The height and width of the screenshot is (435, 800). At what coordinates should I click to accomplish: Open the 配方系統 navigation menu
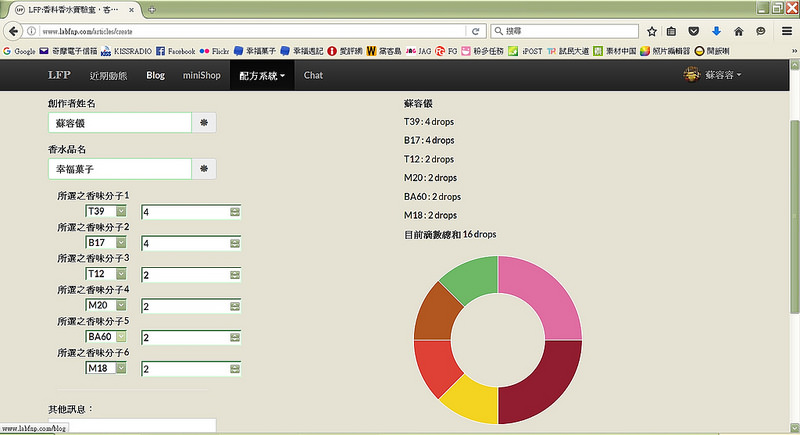coord(262,75)
